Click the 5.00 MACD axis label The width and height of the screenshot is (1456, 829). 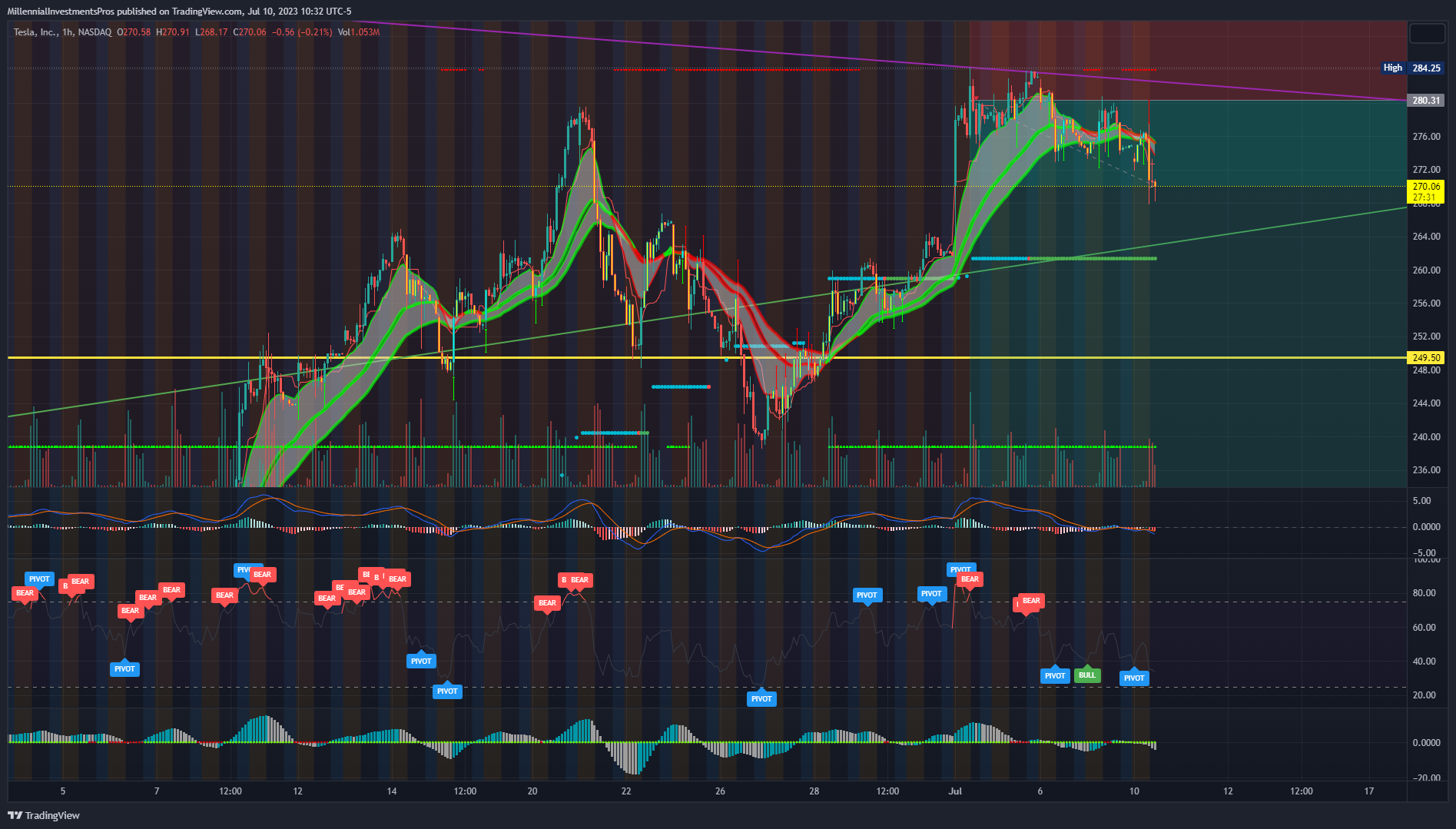pos(1421,501)
